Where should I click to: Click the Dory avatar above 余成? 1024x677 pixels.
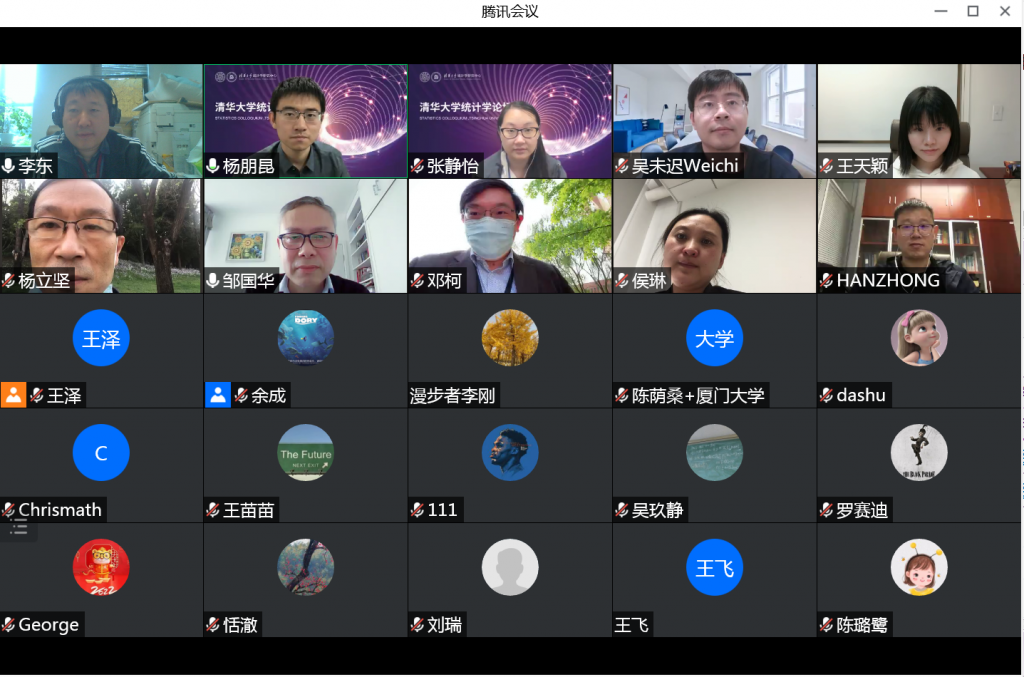pos(305,338)
